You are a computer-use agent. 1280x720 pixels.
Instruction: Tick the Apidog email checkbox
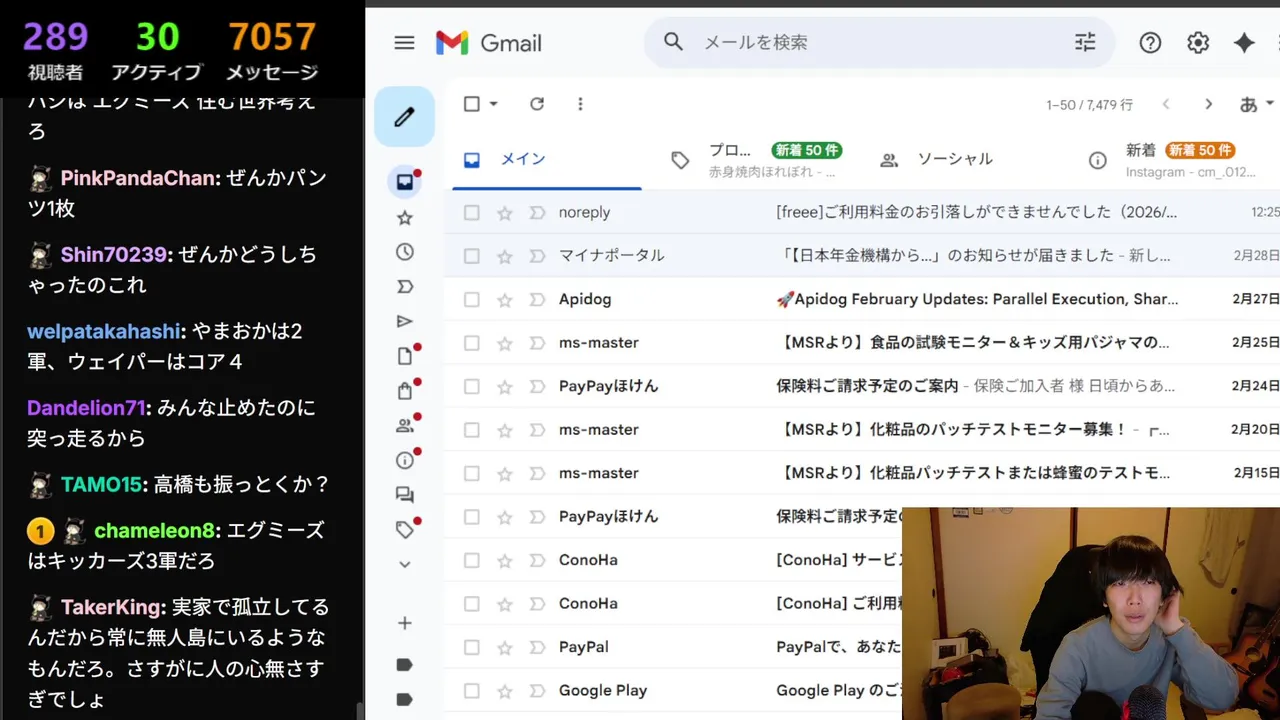(472, 299)
